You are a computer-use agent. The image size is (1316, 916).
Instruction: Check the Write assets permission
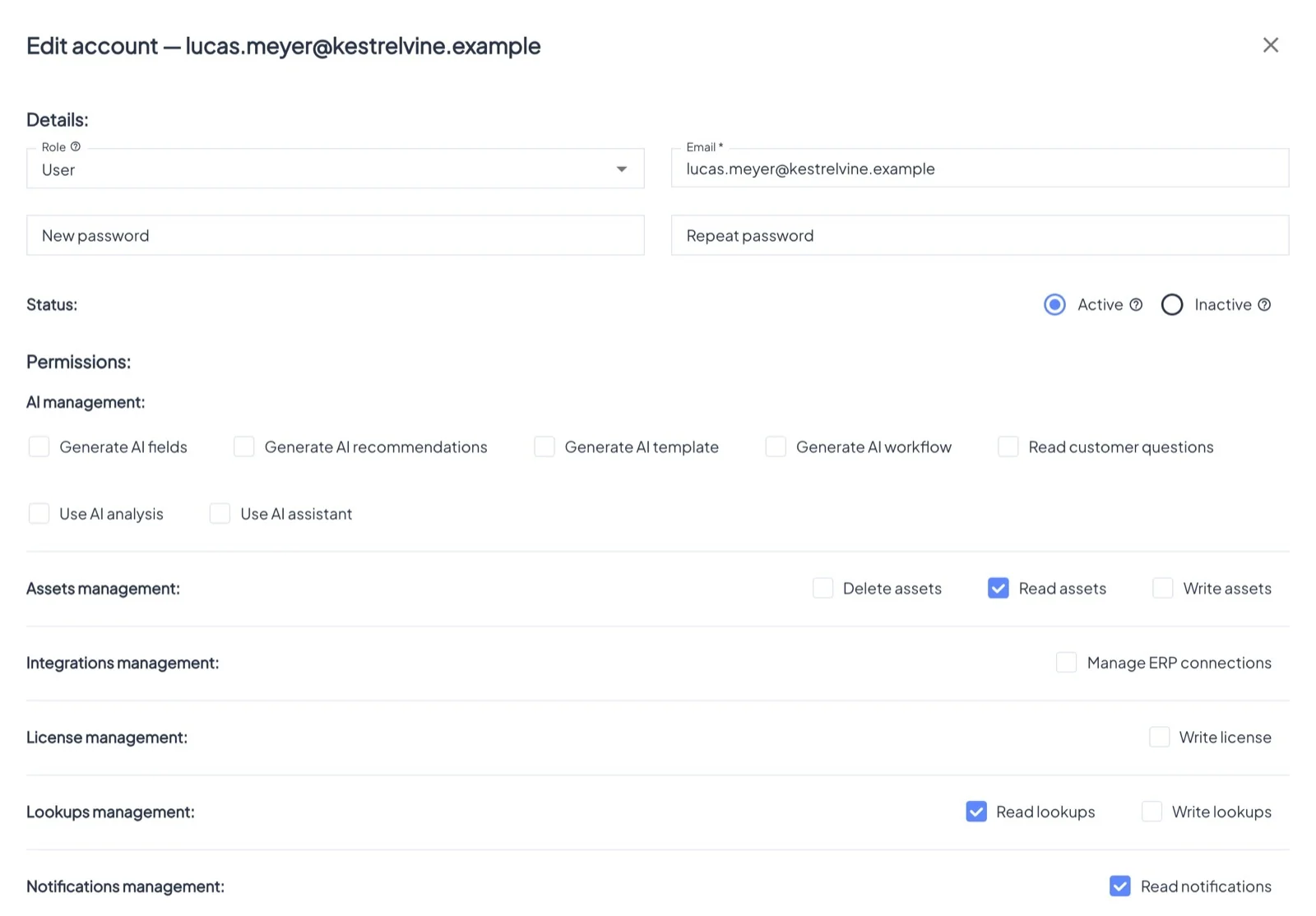(1162, 588)
